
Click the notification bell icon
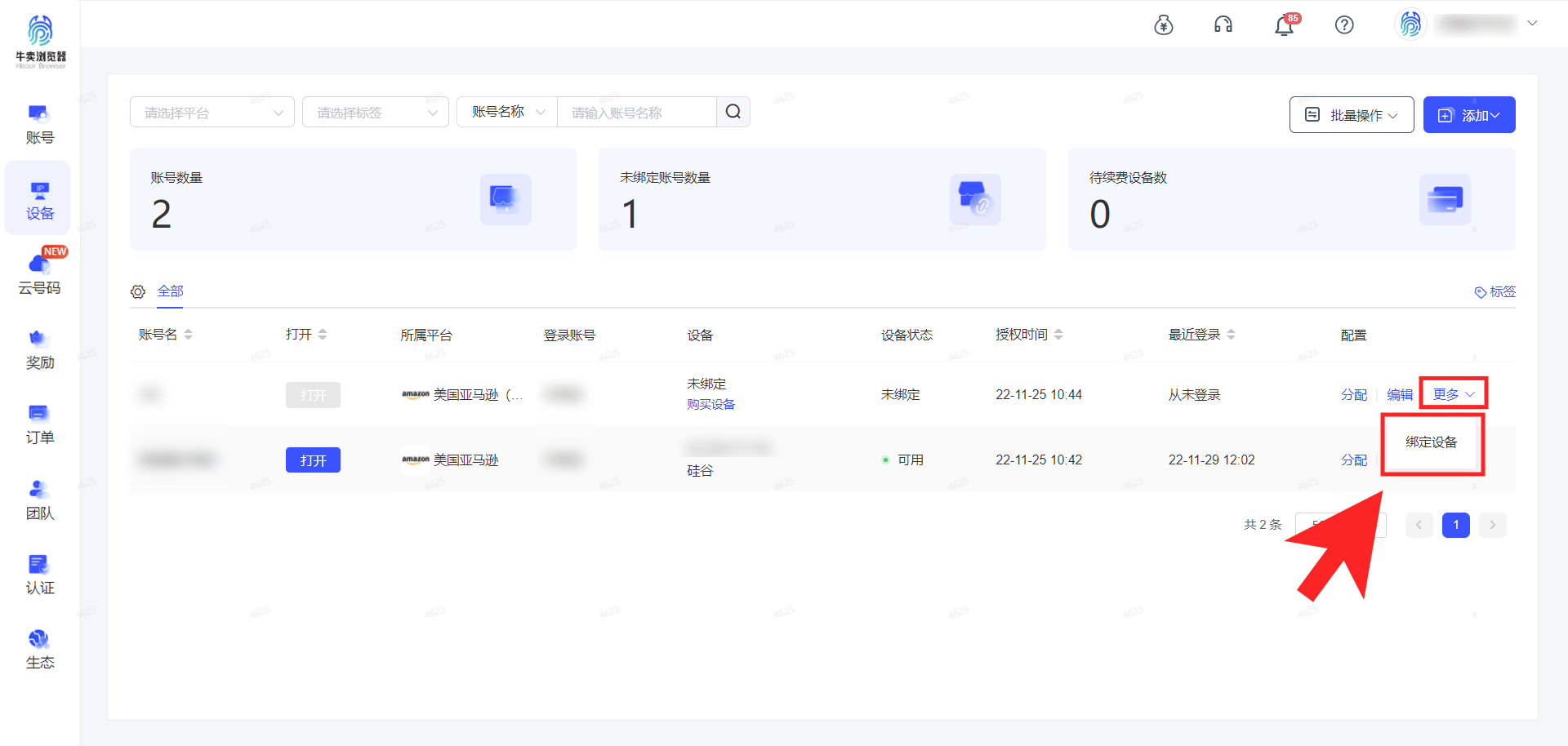(1284, 25)
